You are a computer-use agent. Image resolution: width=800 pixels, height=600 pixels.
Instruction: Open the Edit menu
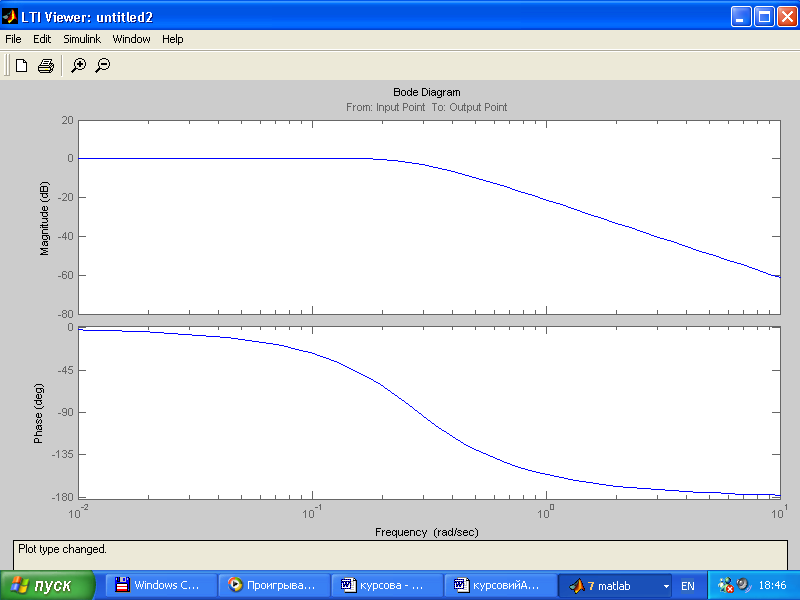[x=42, y=39]
